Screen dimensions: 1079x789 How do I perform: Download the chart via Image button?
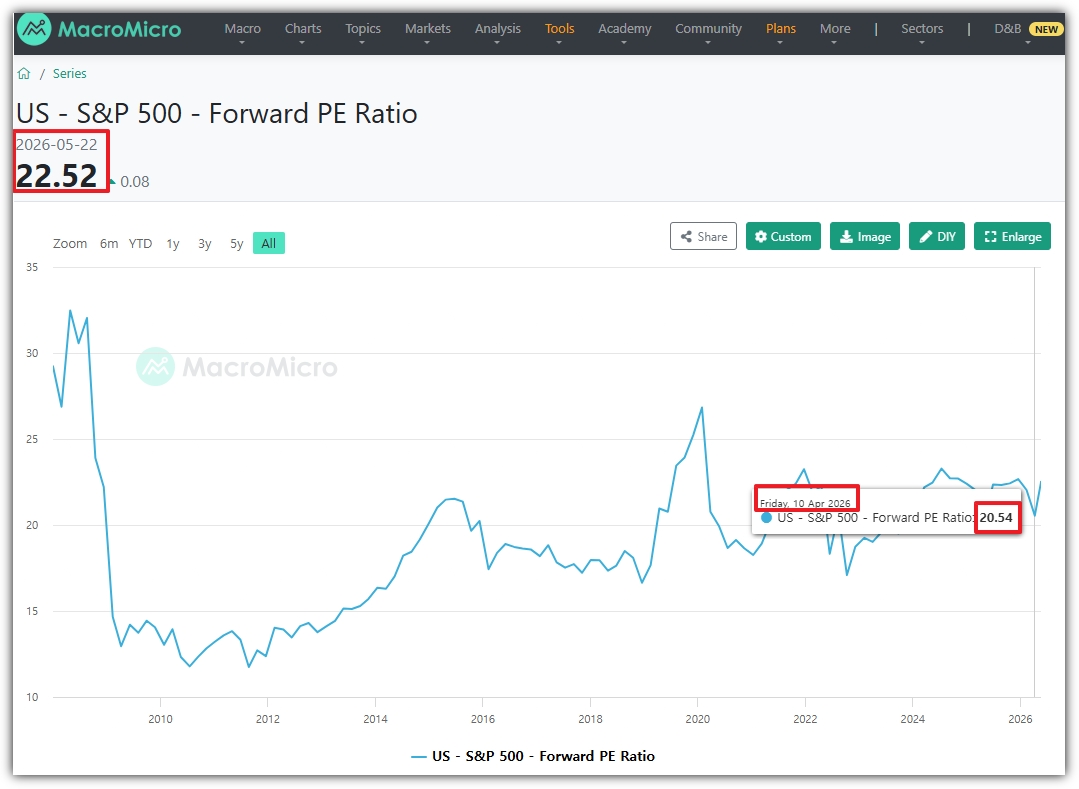[865, 237]
